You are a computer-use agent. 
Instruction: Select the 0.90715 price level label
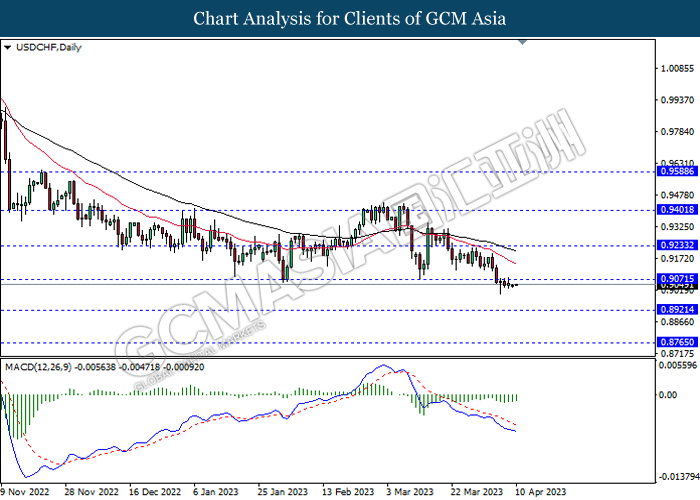(x=678, y=279)
